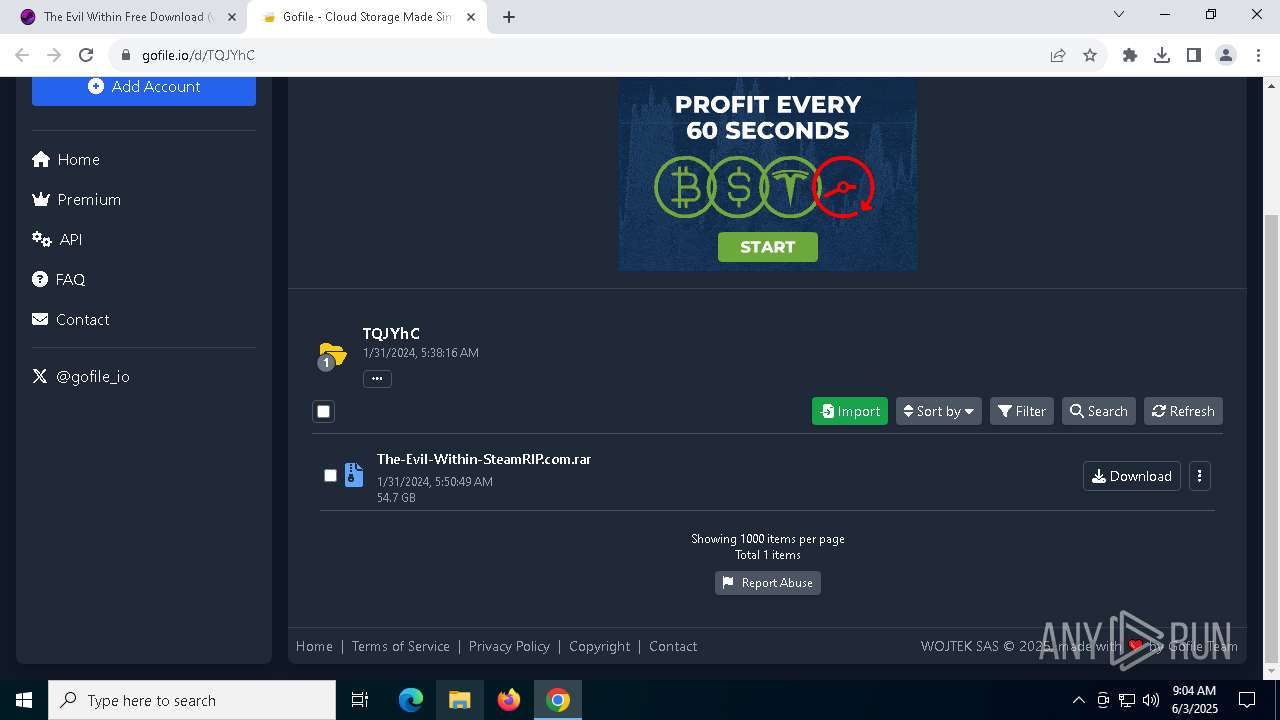Click the Home icon in the sidebar
The height and width of the screenshot is (720, 1280).
(41, 160)
